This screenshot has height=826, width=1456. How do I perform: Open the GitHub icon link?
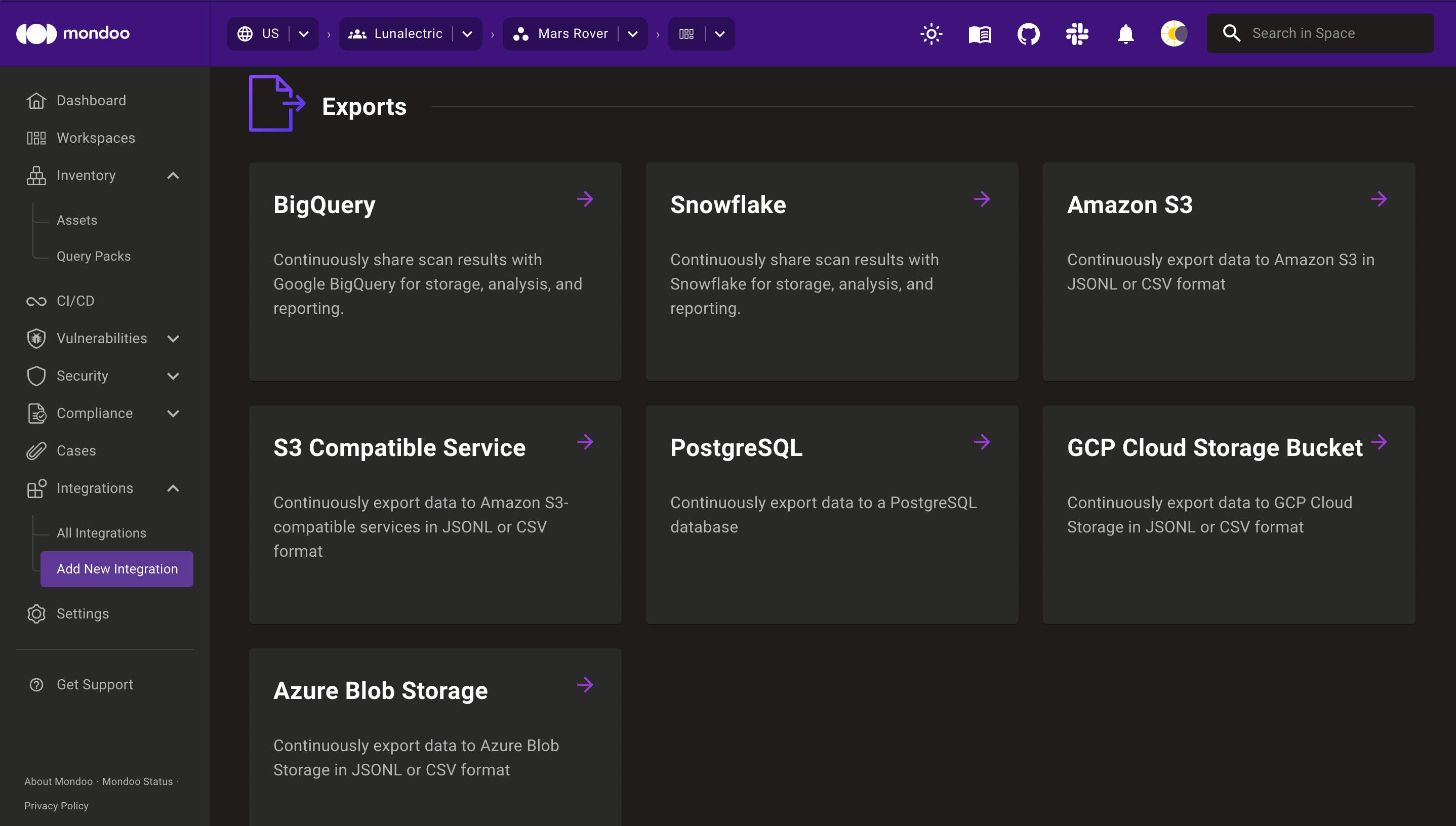(1028, 33)
